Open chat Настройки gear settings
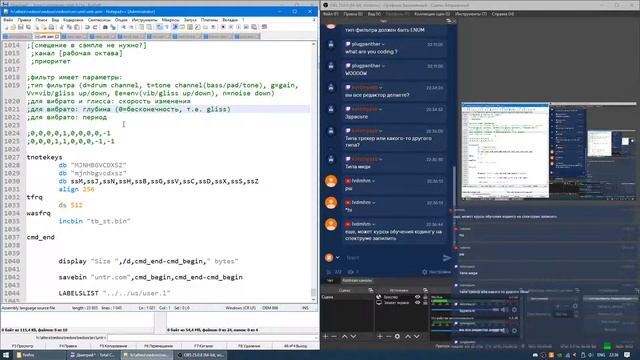 436,272
